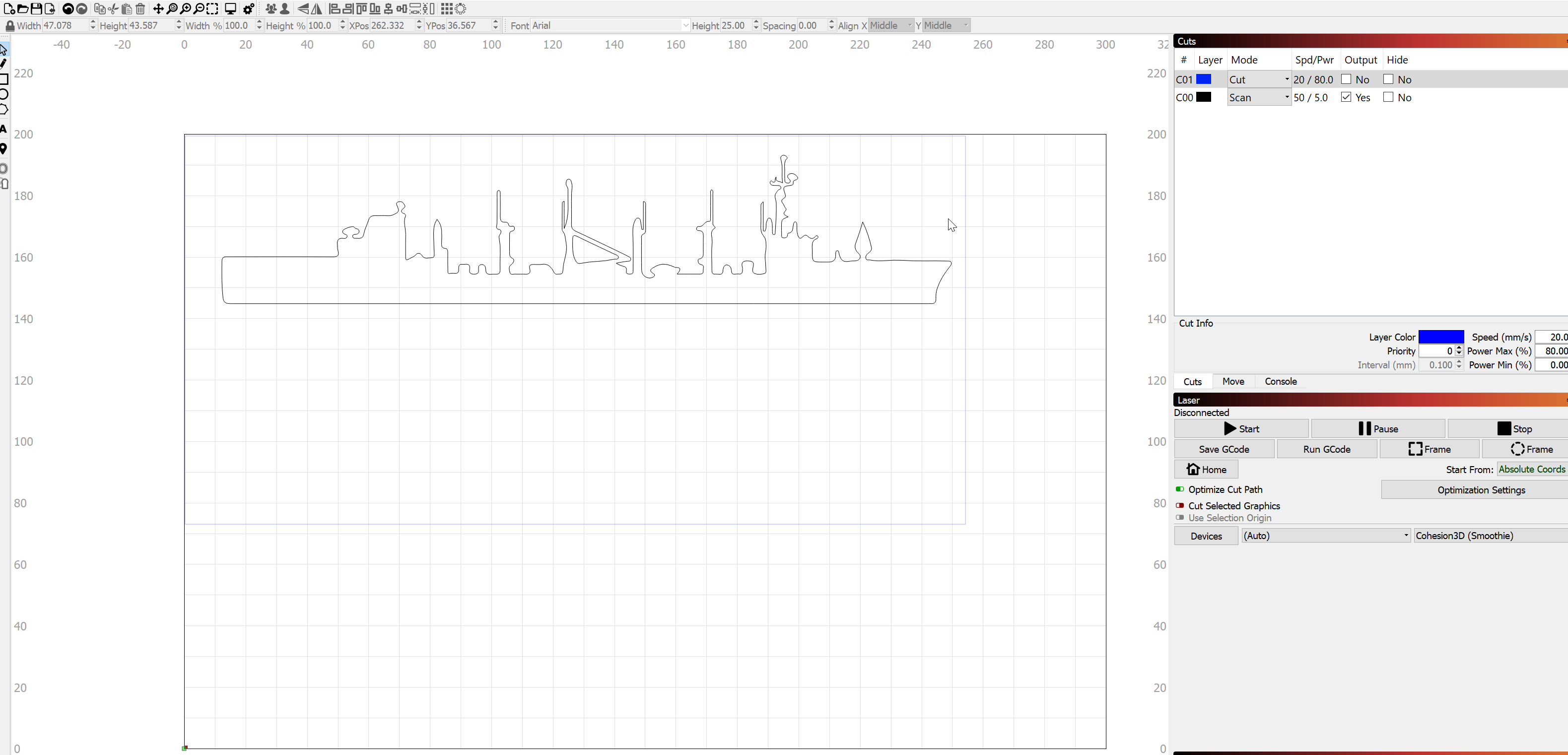Open the Y Middle alignment dropdown
The height and width of the screenshot is (755, 1568).
pos(946,26)
